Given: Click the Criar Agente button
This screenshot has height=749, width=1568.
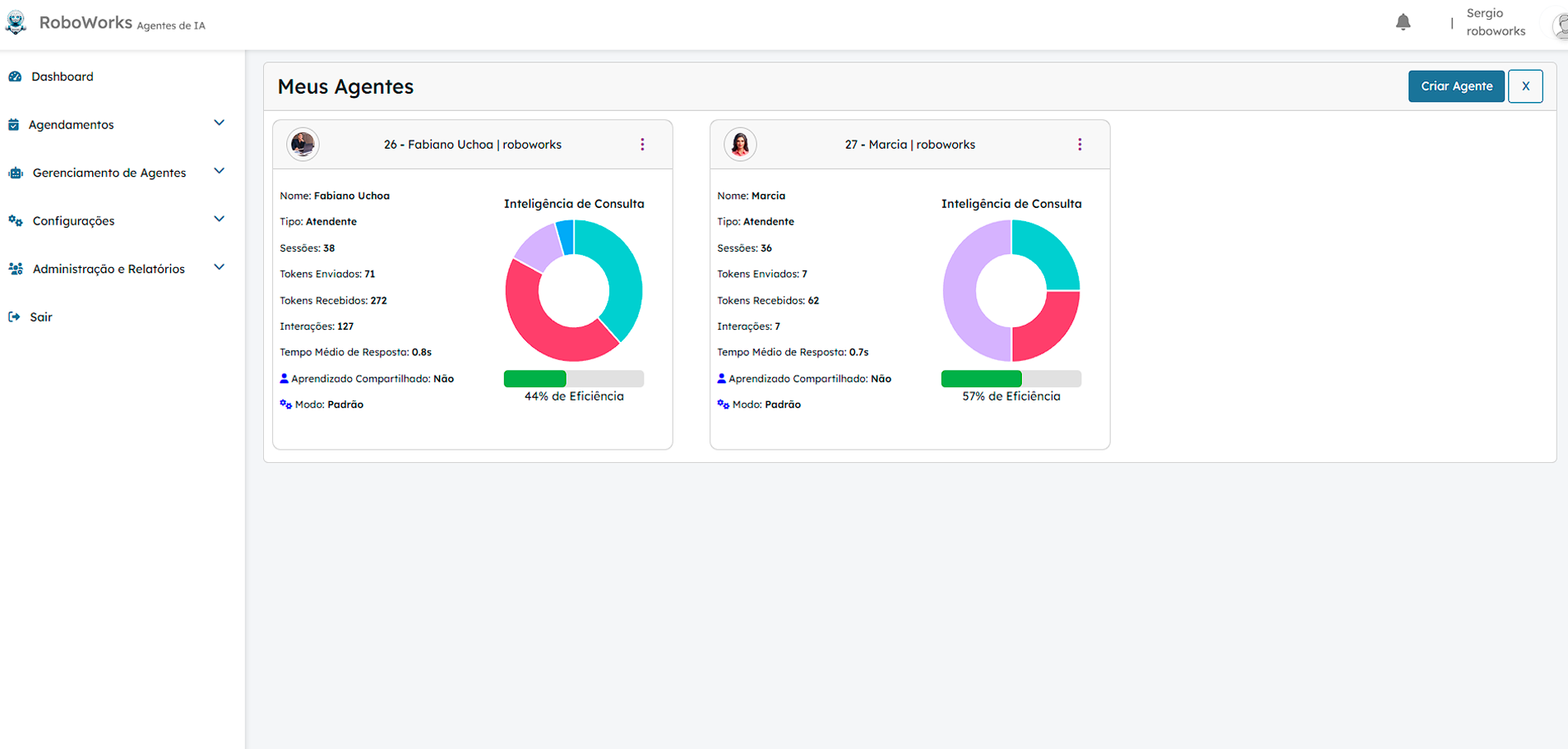Looking at the screenshot, I should click(1455, 86).
